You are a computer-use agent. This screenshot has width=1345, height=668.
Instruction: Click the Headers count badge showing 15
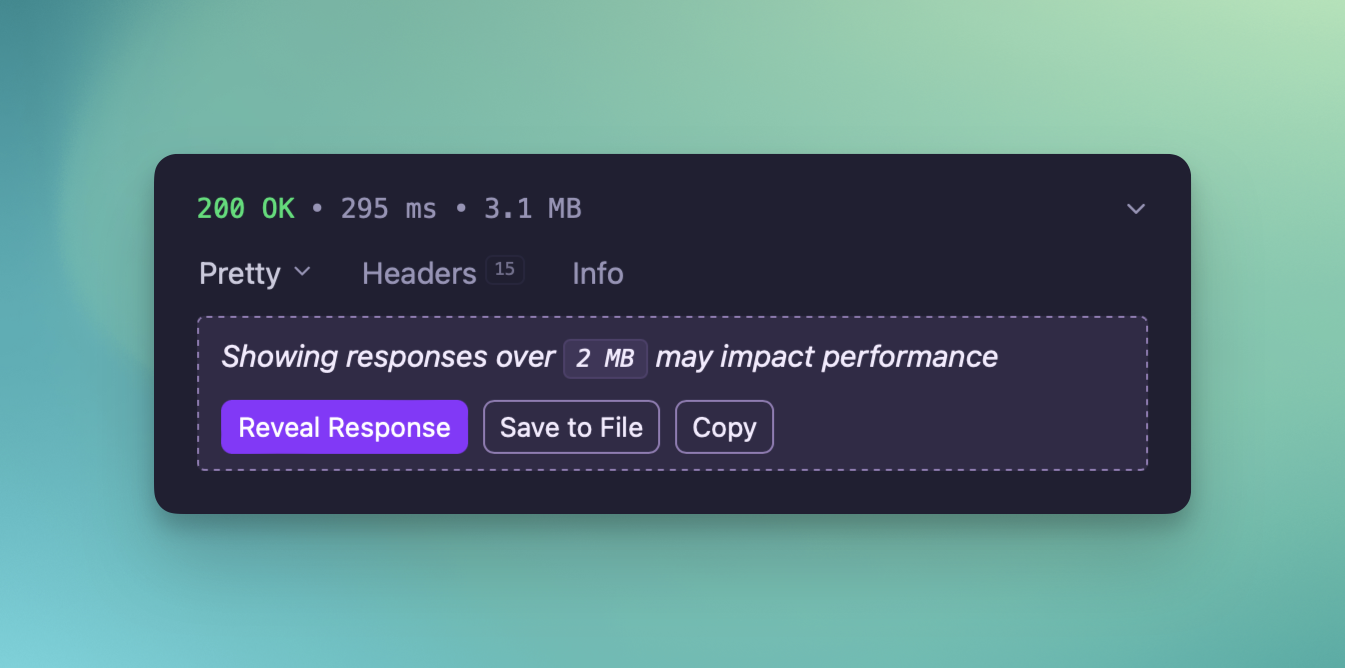click(x=505, y=269)
